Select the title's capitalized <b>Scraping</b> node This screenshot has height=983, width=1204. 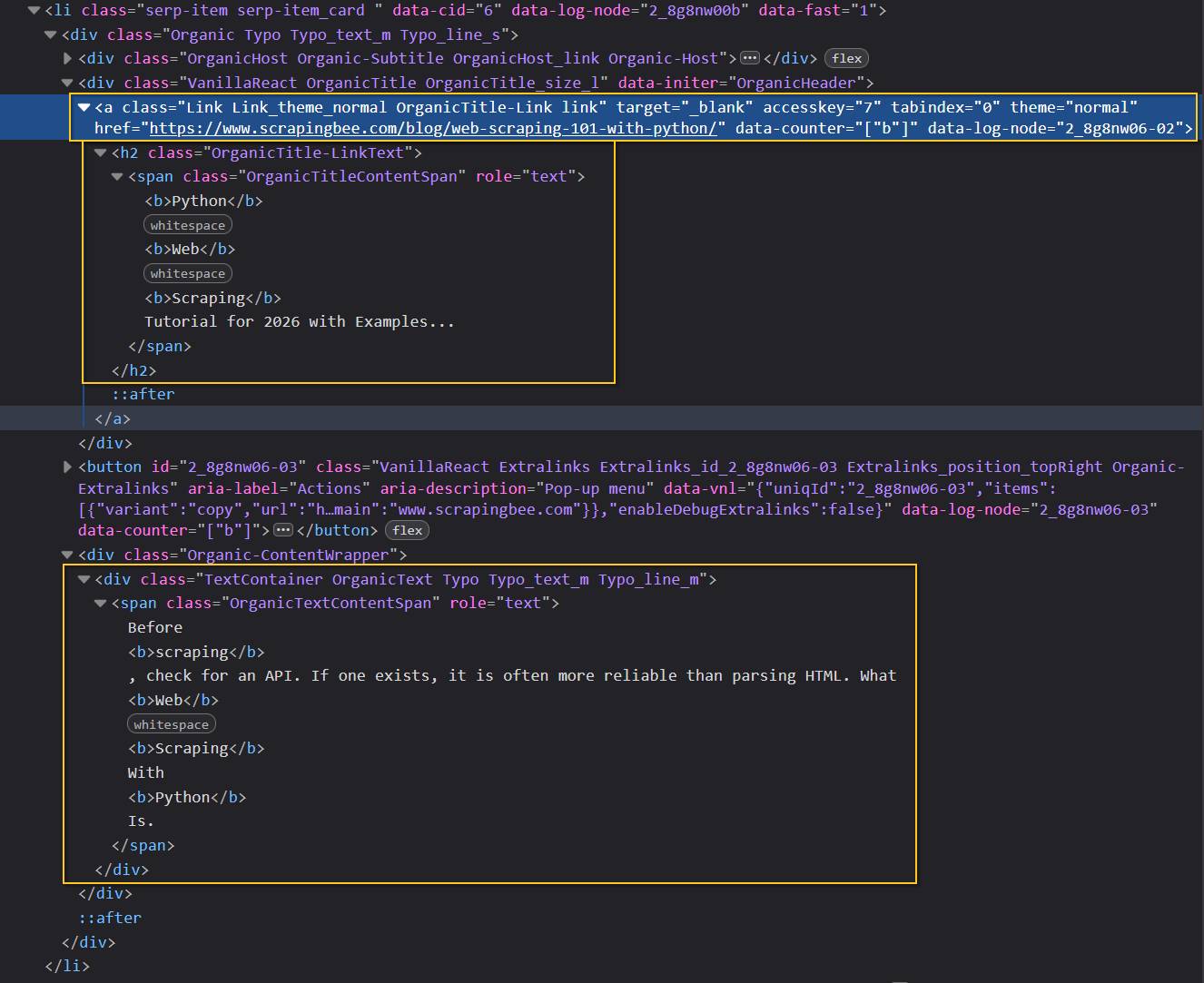pyautogui.click(x=212, y=298)
